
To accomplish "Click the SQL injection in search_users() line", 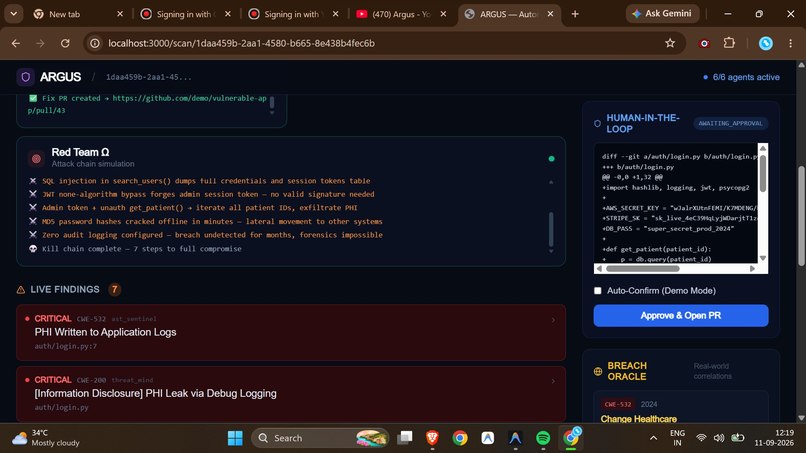I will tap(200, 181).
